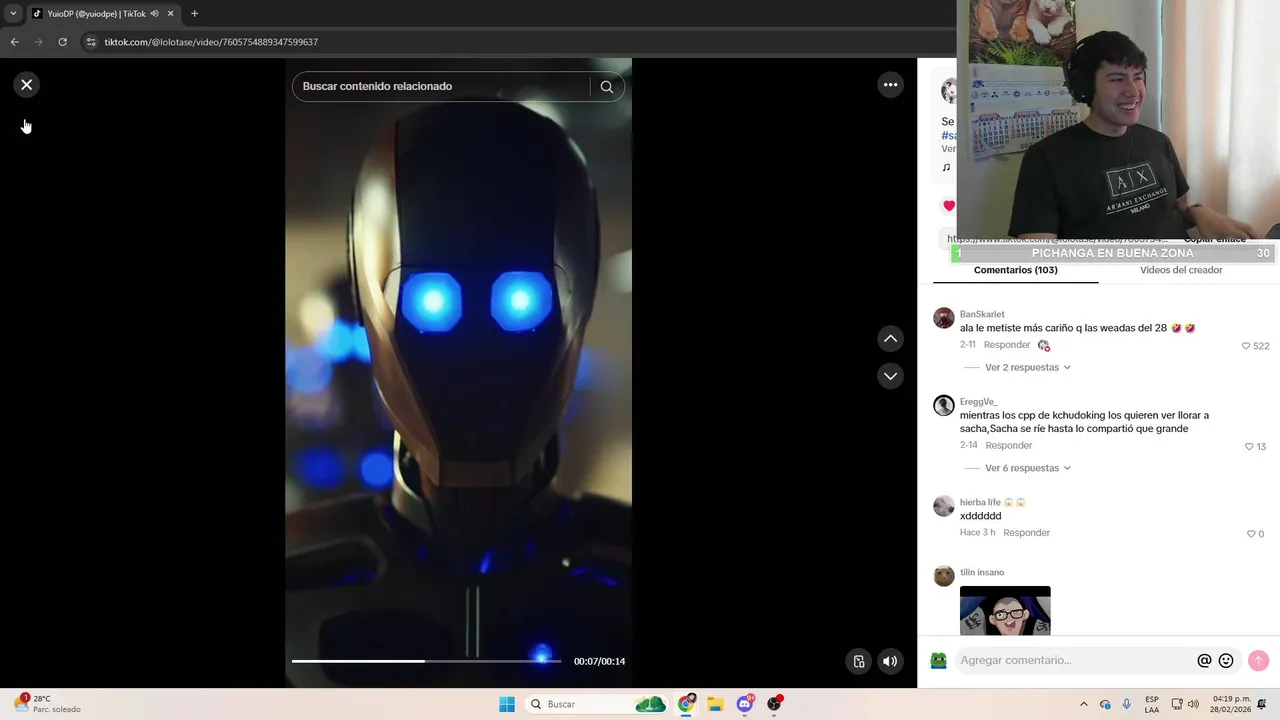Click the microphone tray icon
This screenshot has height=720, width=1280.
point(1127,704)
